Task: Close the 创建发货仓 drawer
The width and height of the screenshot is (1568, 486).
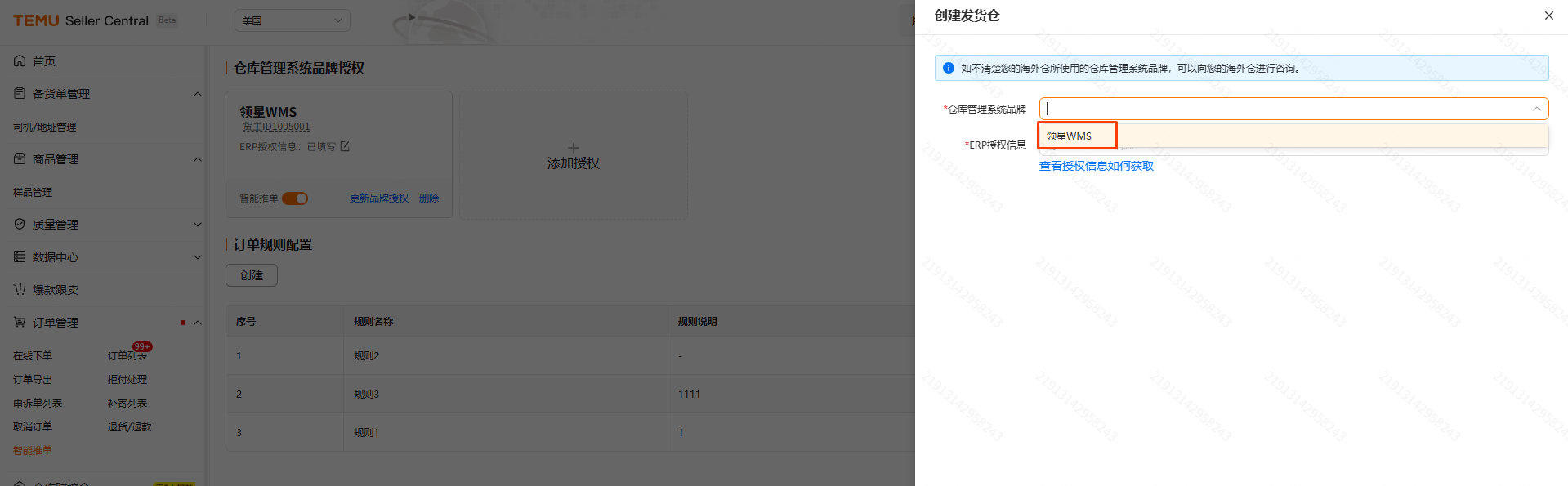Action: pyautogui.click(x=1548, y=16)
